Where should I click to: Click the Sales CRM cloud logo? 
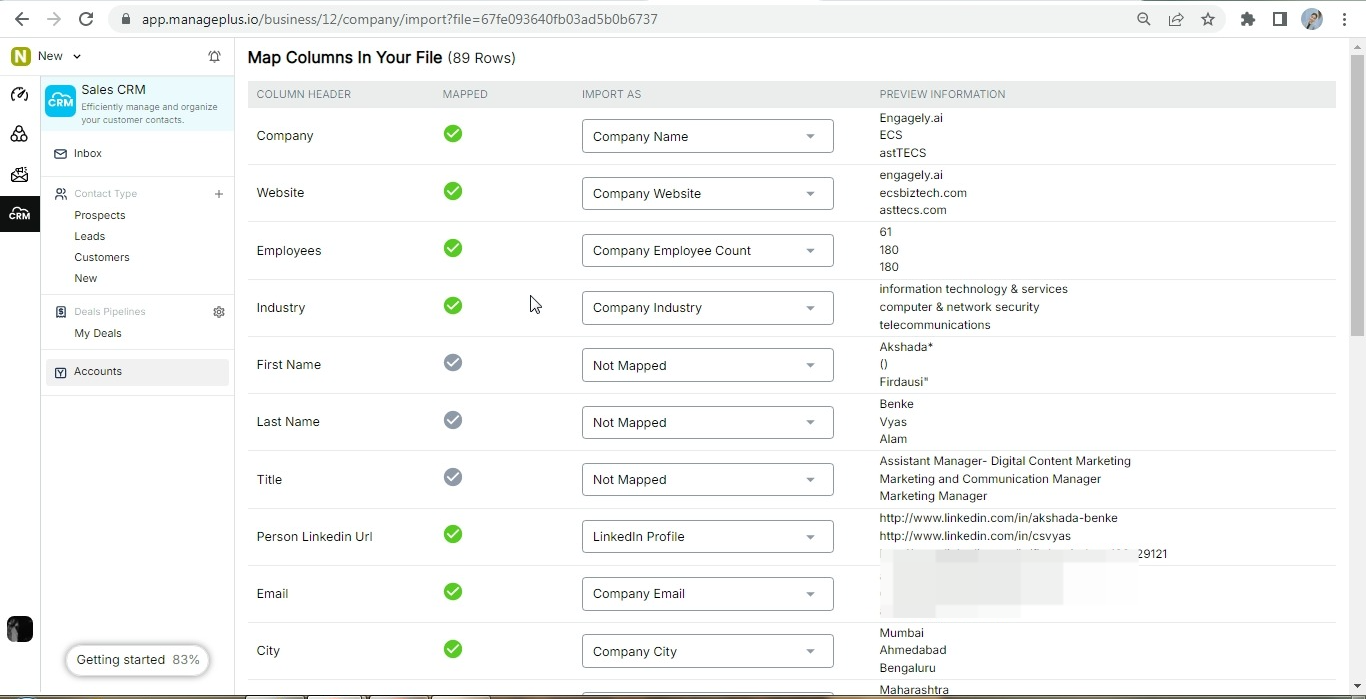tap(60, 101)
